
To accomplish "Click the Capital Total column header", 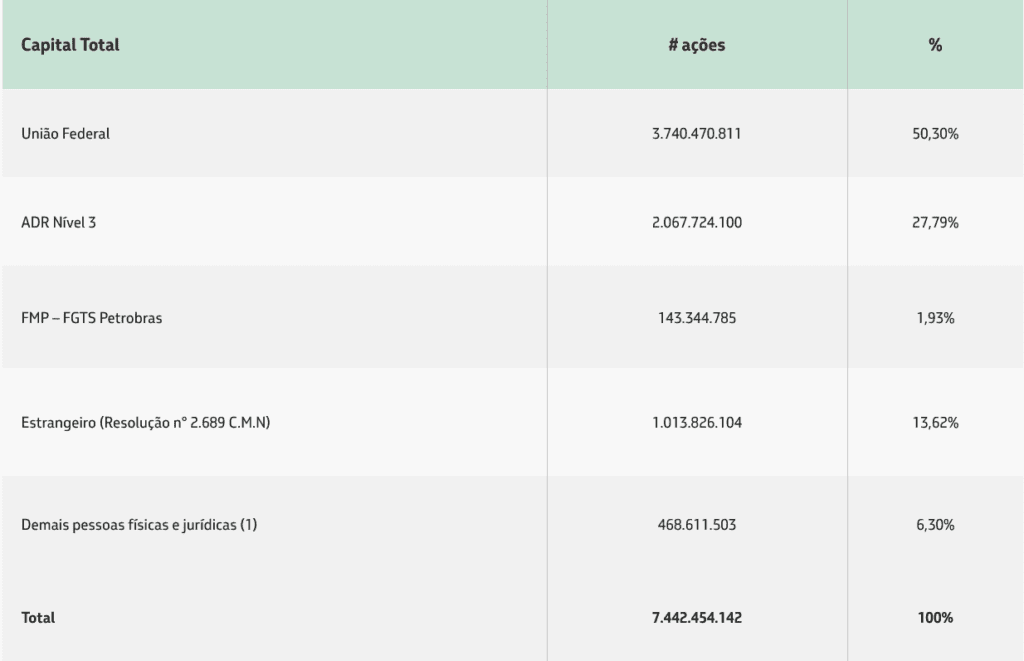I will click(x=70, y=45).
